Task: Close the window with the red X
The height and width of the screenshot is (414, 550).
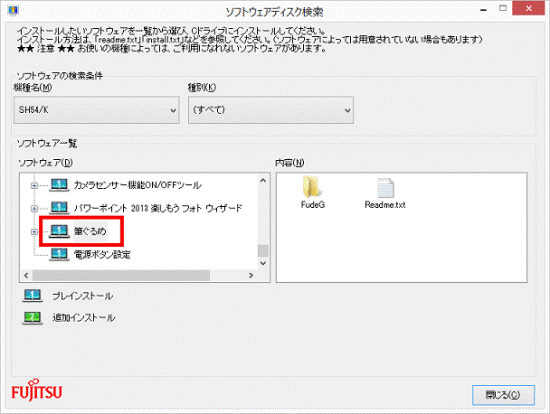Action: (529, 8)
